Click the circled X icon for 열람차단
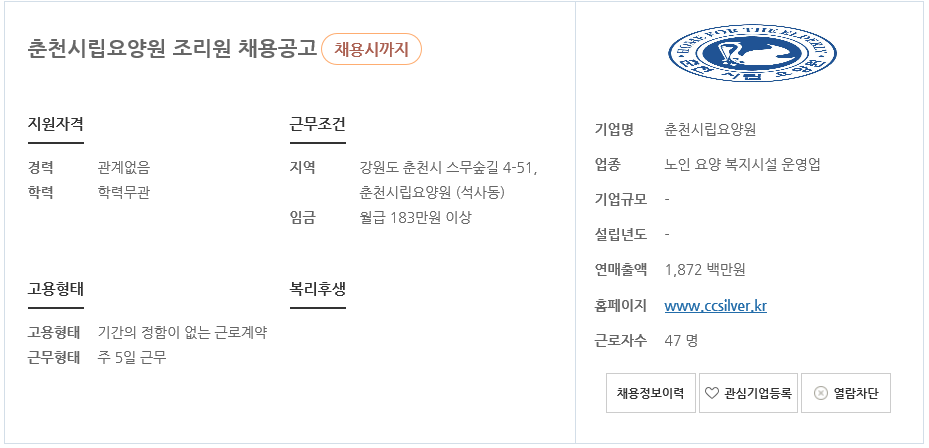The image size is (929, 448). click(x=821, y=393)
